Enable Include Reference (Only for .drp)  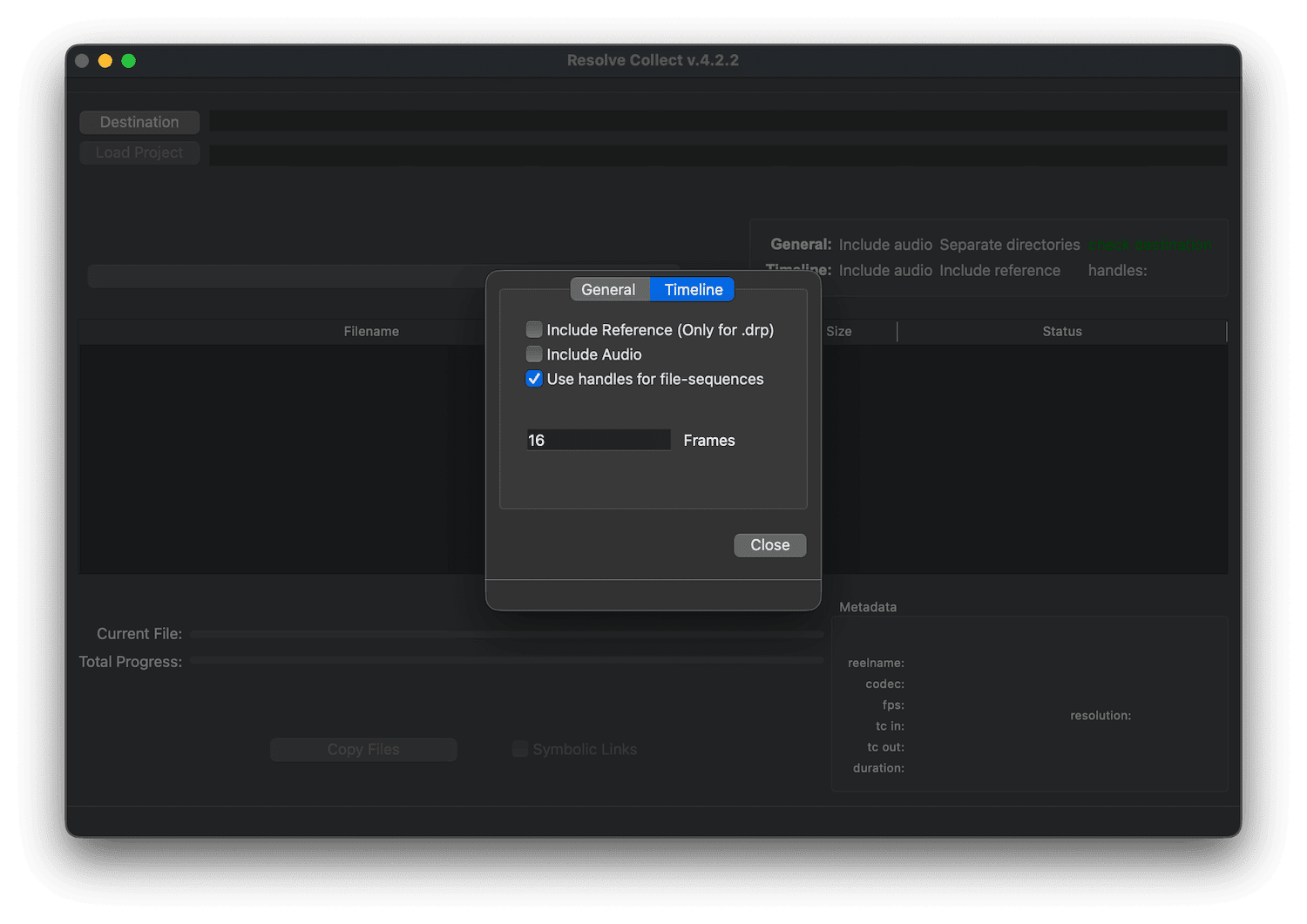pos(534,330)
